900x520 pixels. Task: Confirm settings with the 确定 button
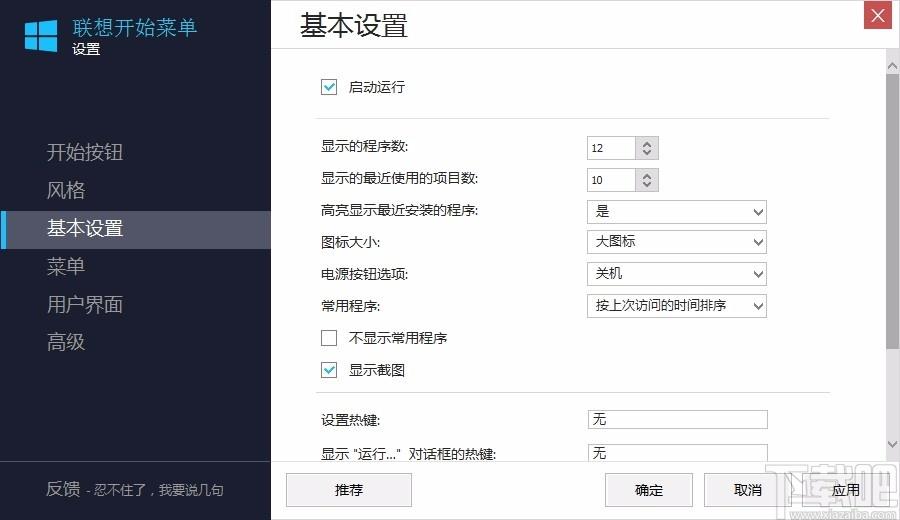pyautogui.click(x=649, y=490)
